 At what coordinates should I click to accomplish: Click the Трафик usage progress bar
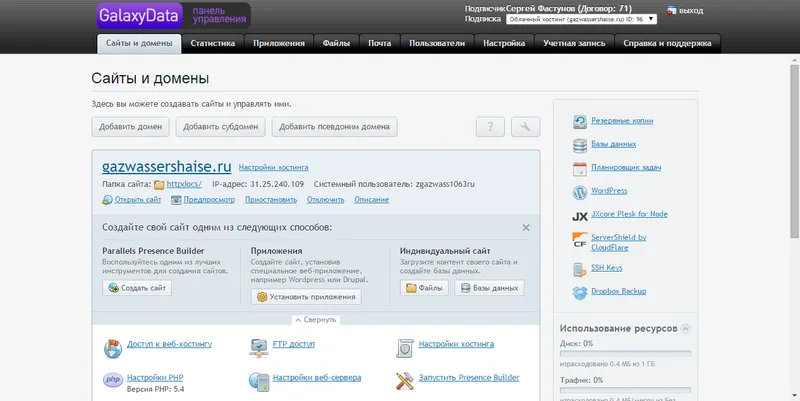coord(626,390)
